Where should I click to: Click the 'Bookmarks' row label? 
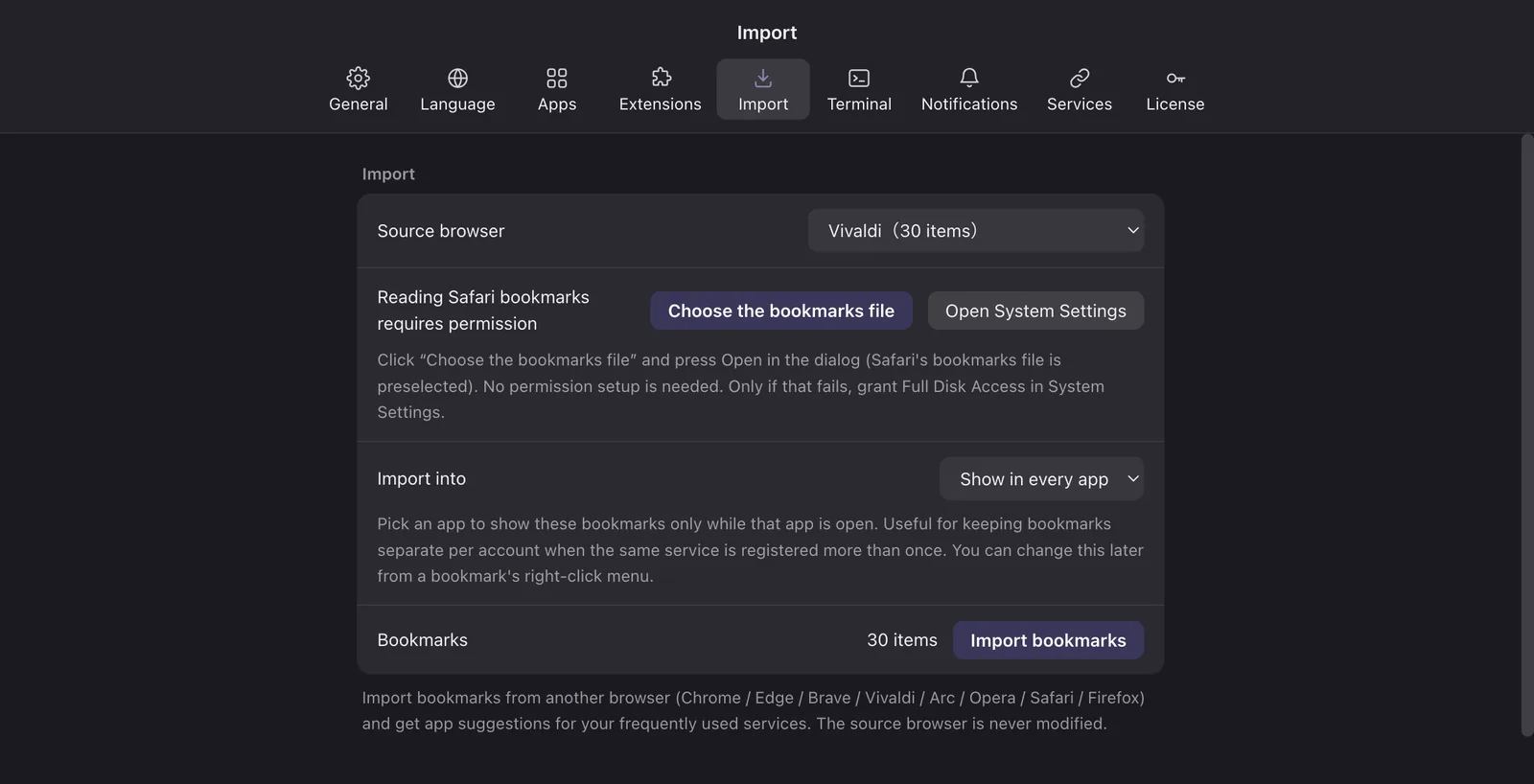click(423, 640)
